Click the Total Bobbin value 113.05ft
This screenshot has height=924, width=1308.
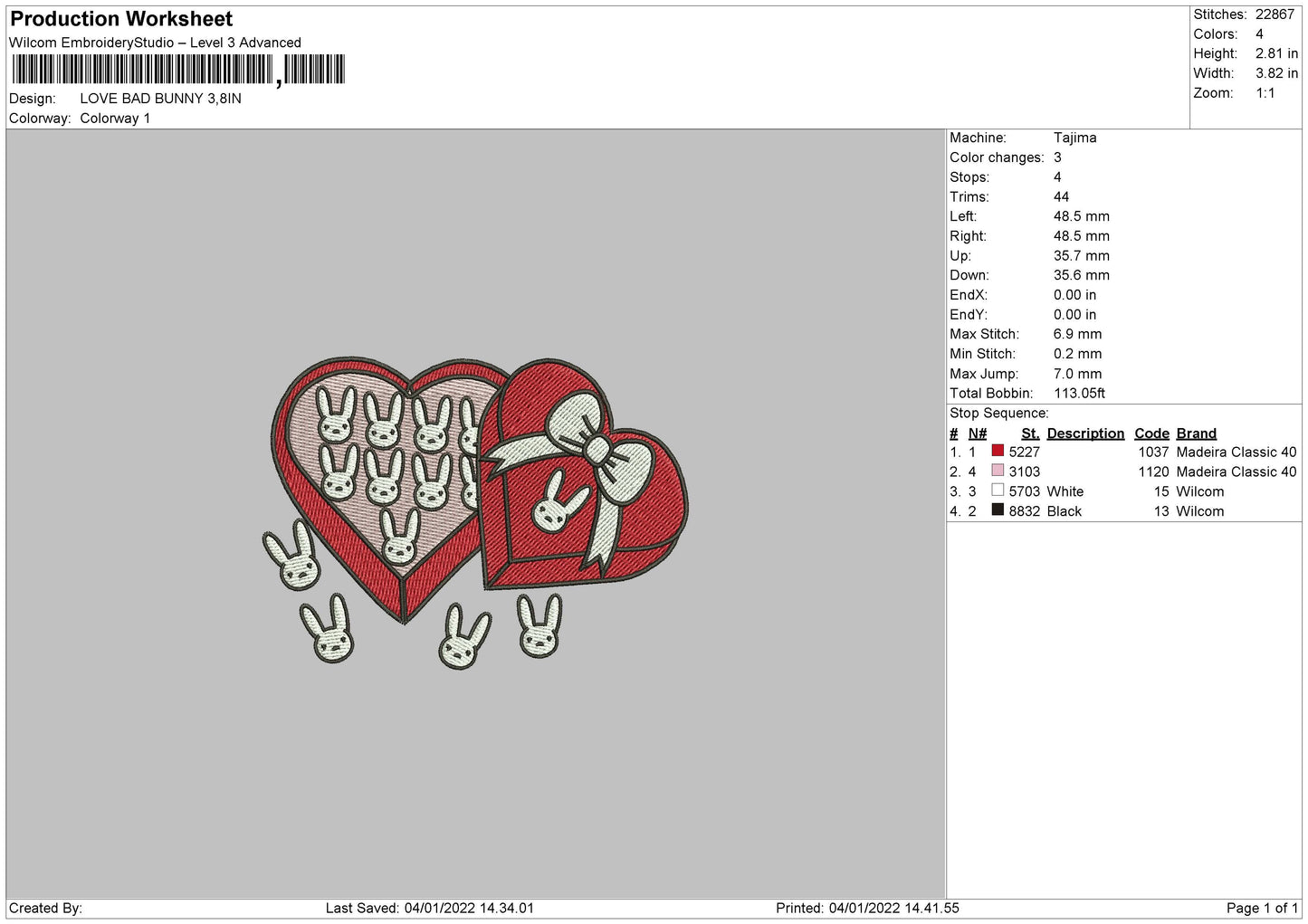pos(1079,394)
